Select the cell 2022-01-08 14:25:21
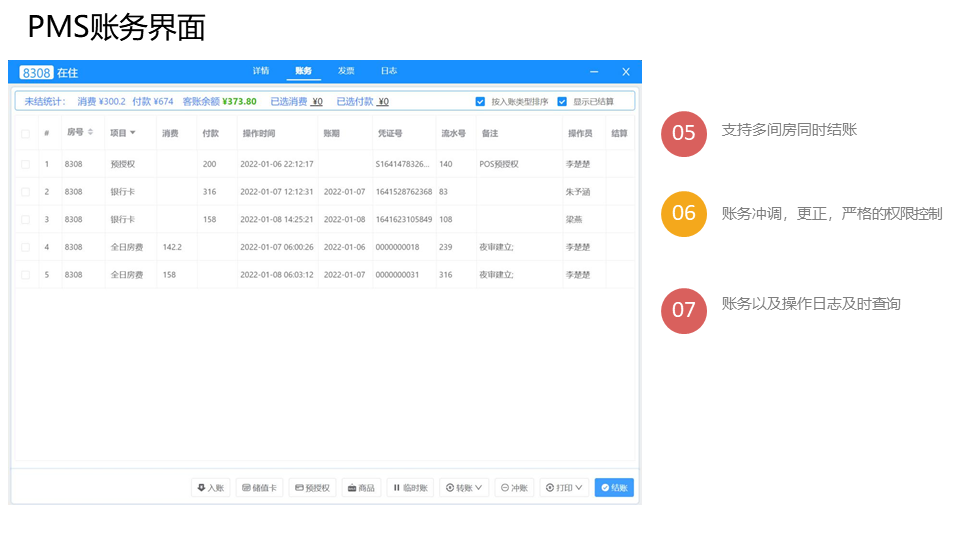This screenshot has height=540, width=960. pos(277,219)
